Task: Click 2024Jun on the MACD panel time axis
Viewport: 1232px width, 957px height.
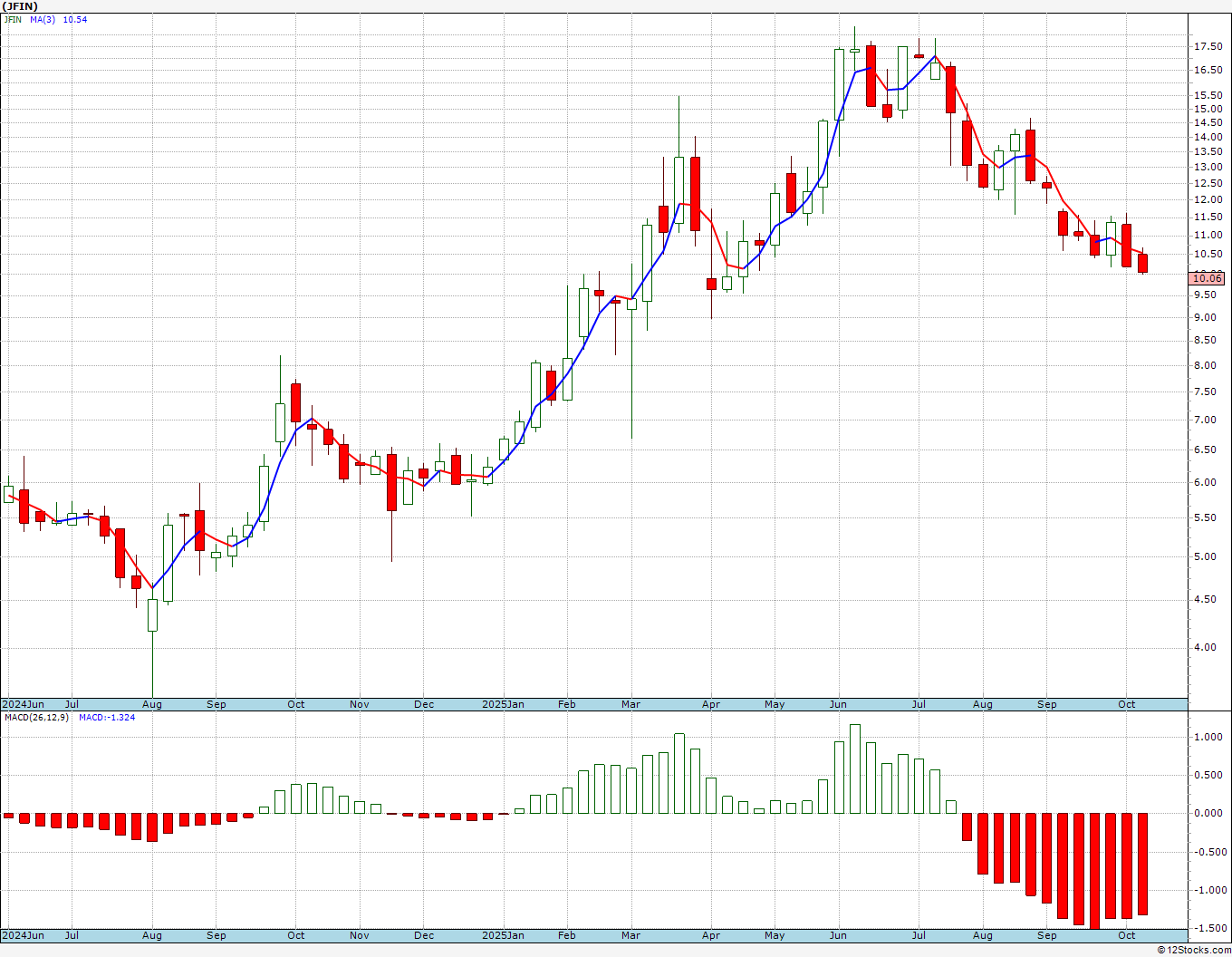Action: tap(23, 935)
